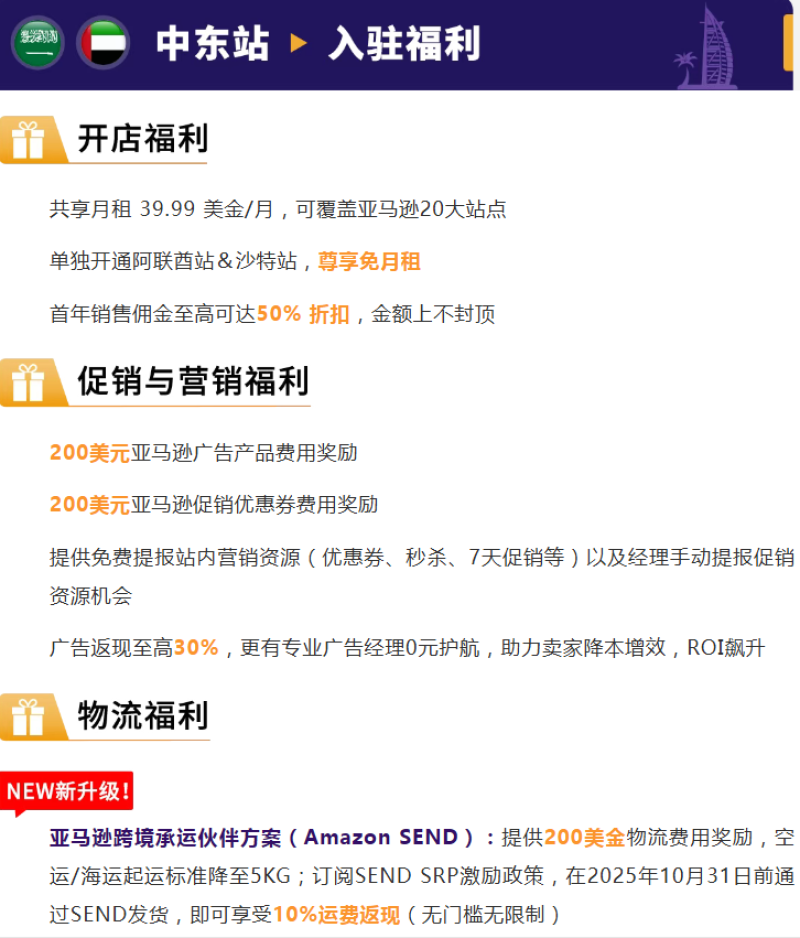Select the 入驻福利 header title
This screenshot has width=800, height=938.
tap(404, 43)
